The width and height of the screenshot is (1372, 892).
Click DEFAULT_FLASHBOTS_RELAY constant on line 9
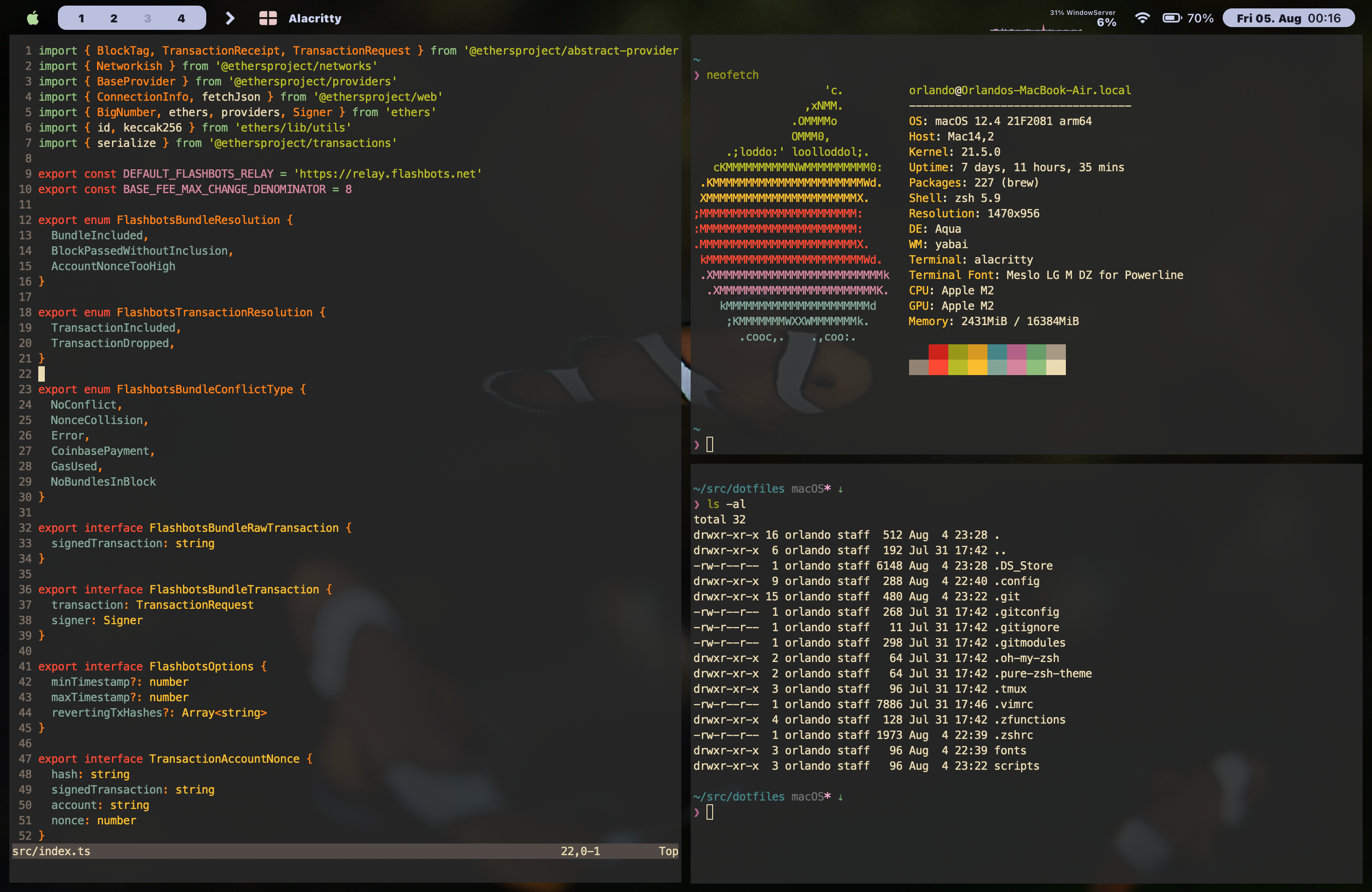pos(198,174)
